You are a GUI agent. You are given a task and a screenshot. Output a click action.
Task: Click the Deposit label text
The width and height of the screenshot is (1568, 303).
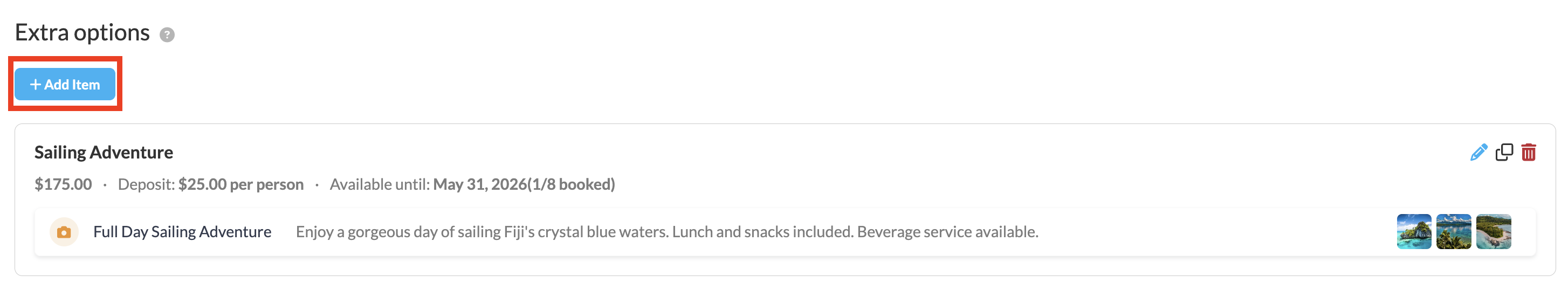(146, 184)
